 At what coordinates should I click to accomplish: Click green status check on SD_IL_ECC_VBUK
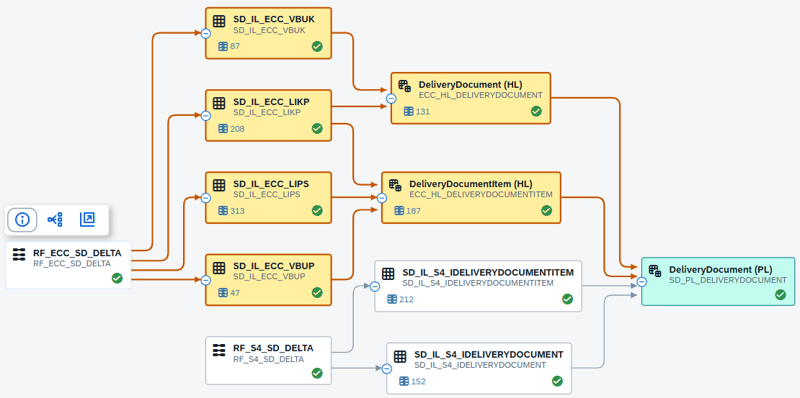click(317, 46)
